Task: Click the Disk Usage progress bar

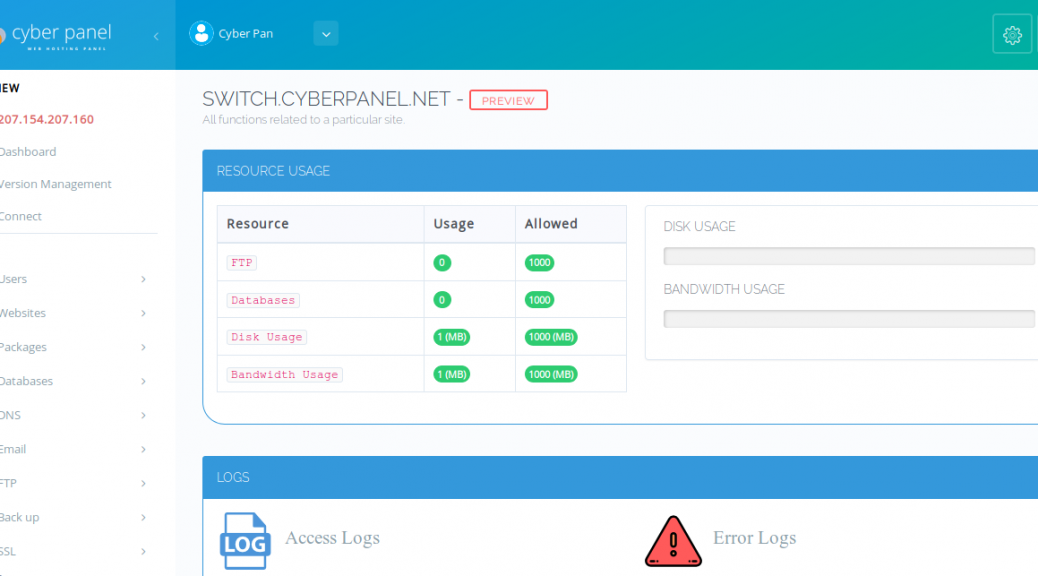Action: (x=849, y=255)
